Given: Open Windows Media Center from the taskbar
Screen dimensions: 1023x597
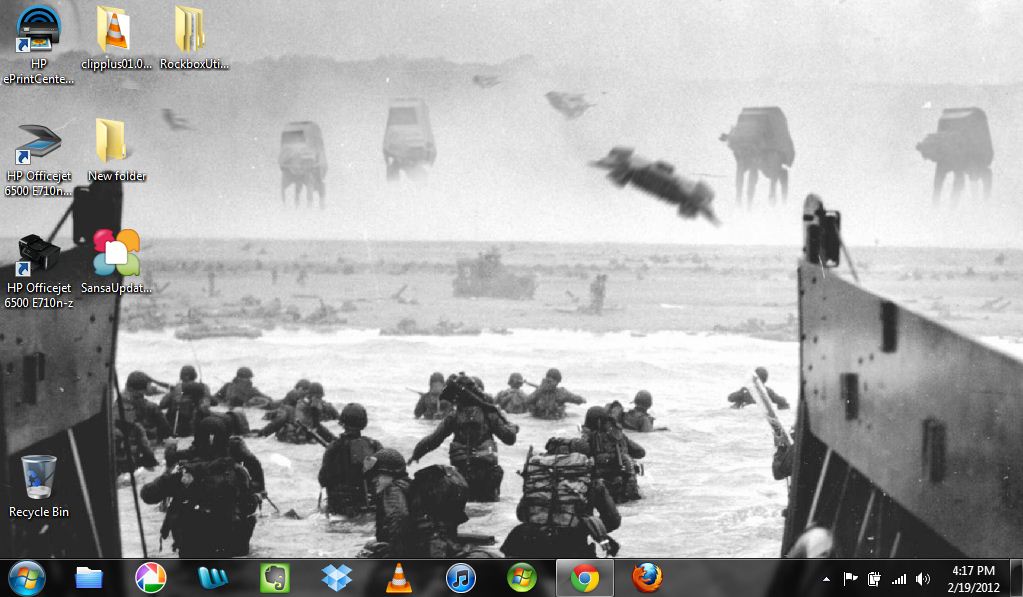Looking at the screenshot, I should pyautogui.click(x=522, y=578).
